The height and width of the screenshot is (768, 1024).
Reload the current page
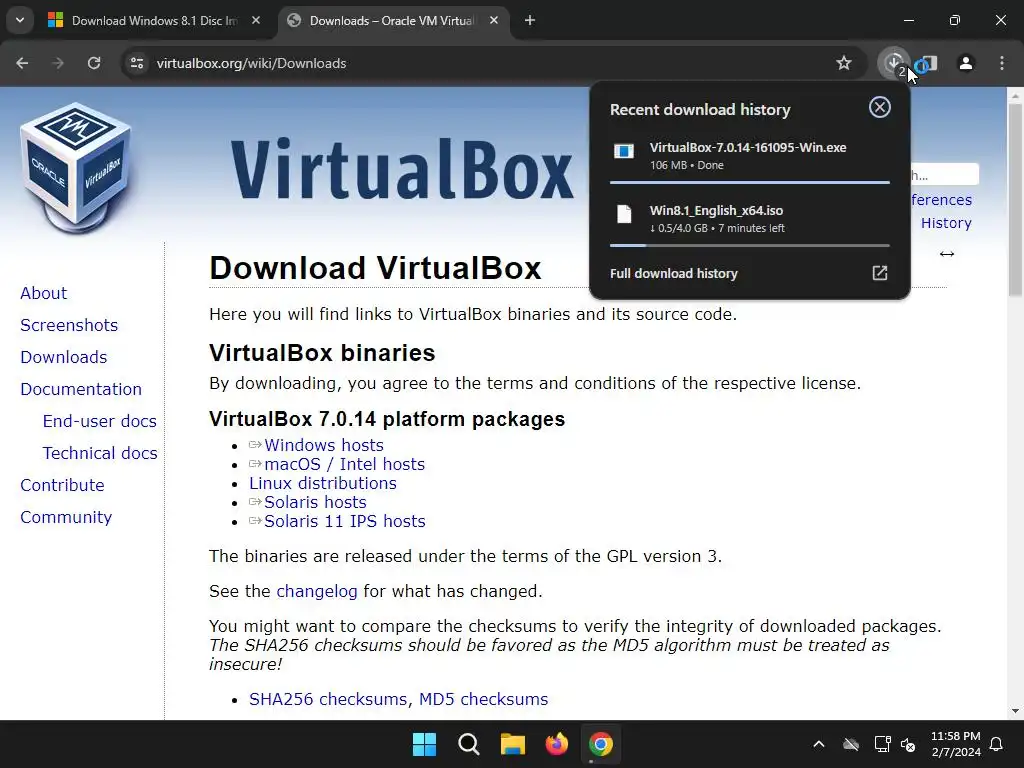click(x=94, y=63)
